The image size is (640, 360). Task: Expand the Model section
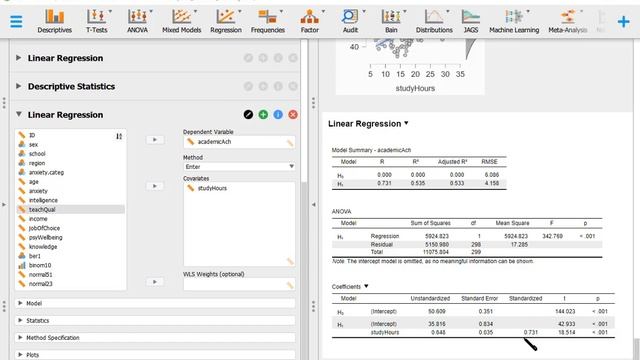click(x=155, y=303)
